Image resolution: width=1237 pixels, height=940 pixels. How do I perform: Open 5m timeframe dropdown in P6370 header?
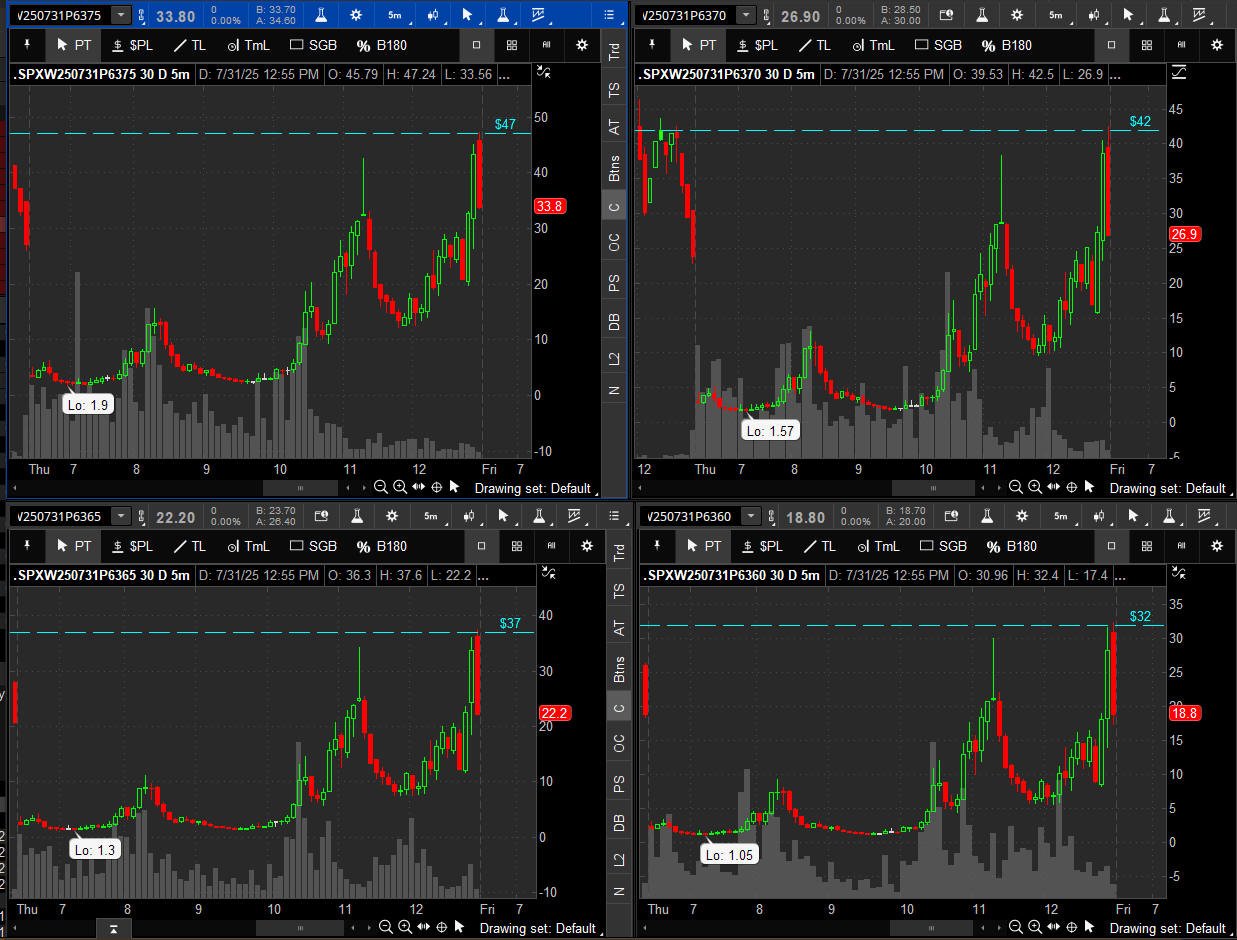click(x=1056, y=15)
